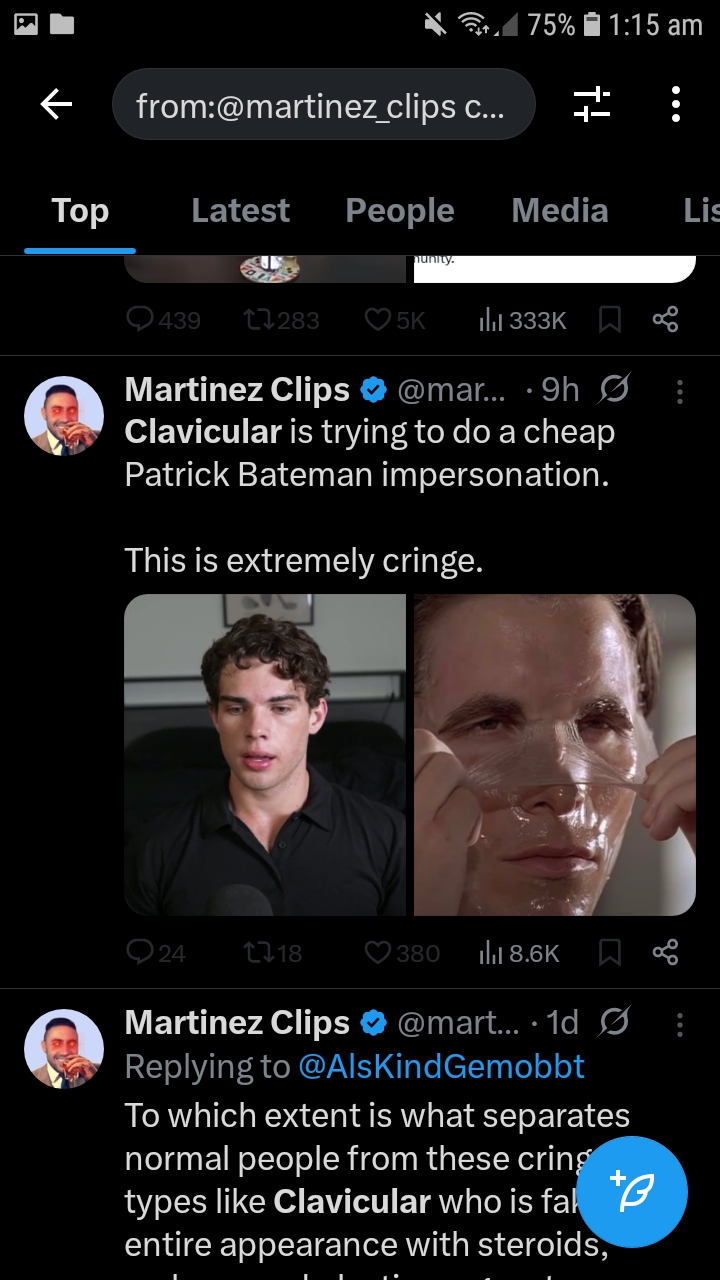Open Martinez Clips profile from the 9h post
This screenshot has width=720, height=1280.
[64, 416]
